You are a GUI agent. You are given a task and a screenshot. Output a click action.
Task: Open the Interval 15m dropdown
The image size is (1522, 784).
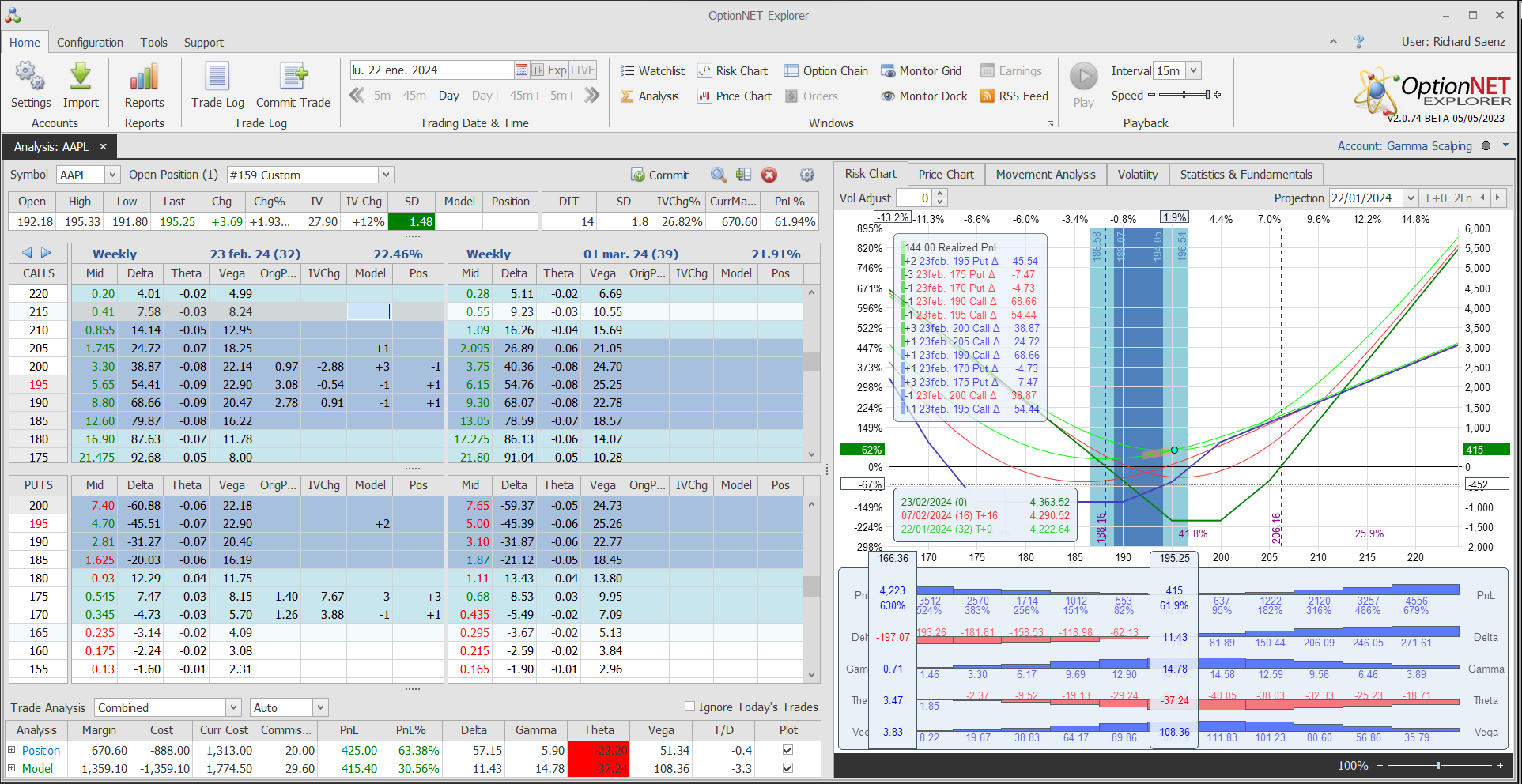[1194, 70]
